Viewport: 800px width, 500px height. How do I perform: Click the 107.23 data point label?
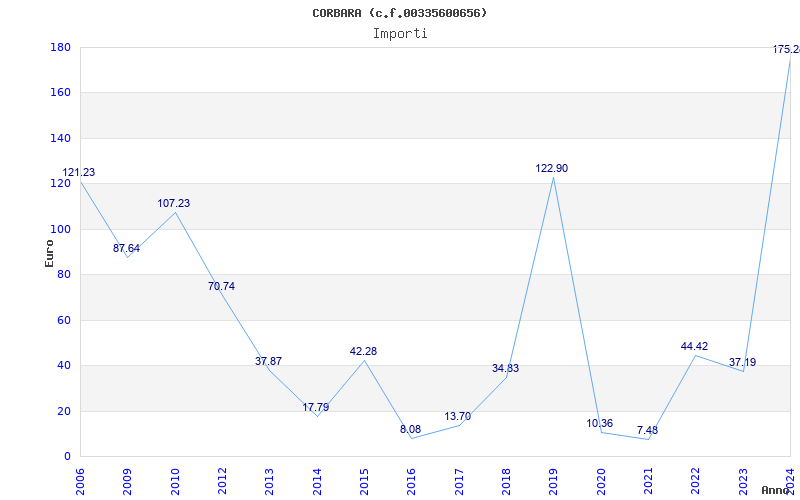173,203
